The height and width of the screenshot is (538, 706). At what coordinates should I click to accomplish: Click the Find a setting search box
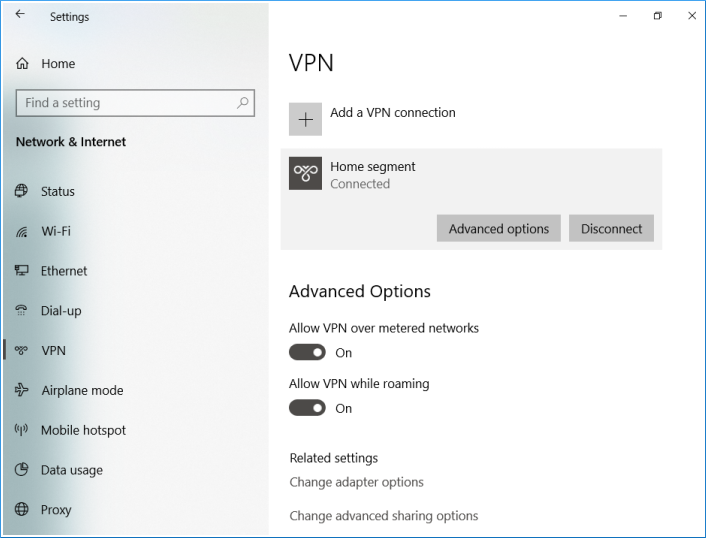tap(125, 103)
